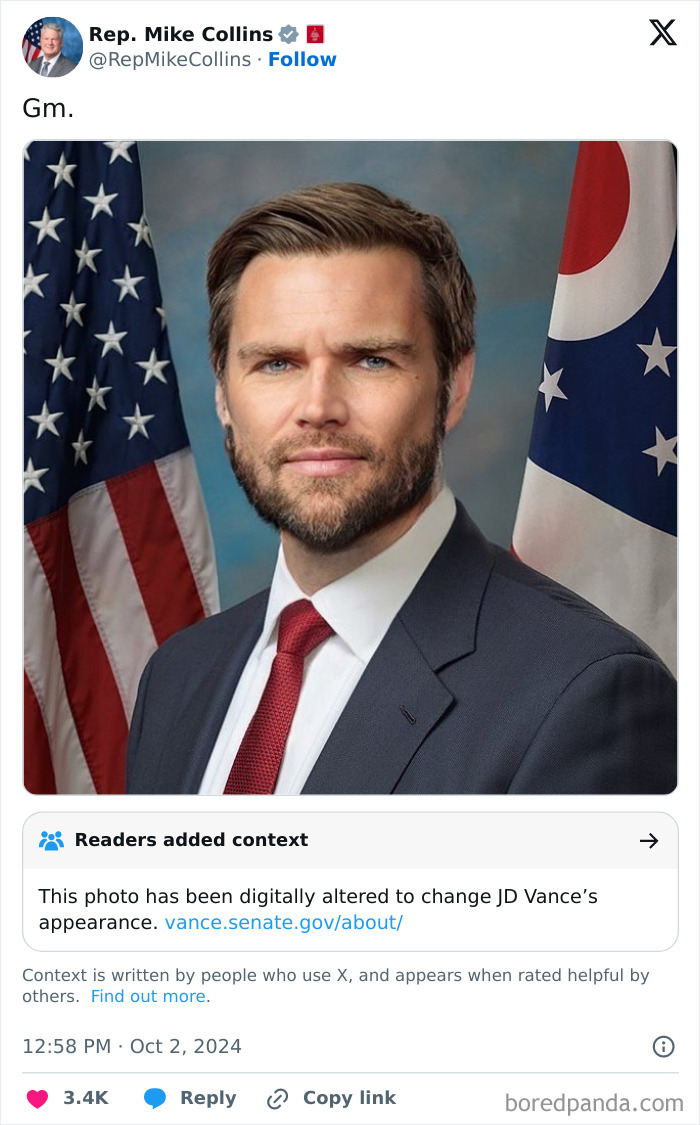Follow Rep. Mike Collins

303,59
